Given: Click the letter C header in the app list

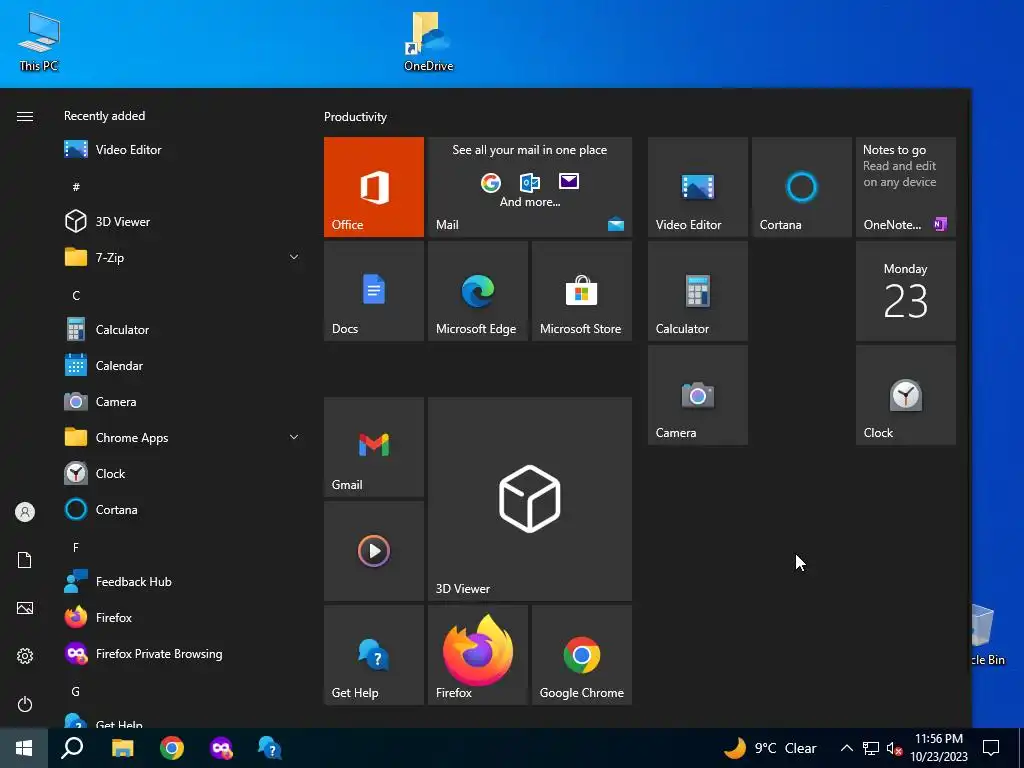Looking at the screenshot, I should (76, 295).
